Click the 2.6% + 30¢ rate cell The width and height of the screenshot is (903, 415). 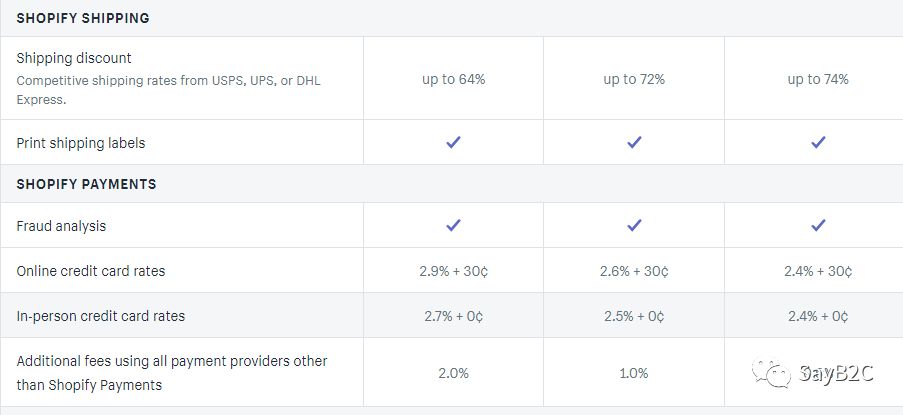click(x=634, y=271)
